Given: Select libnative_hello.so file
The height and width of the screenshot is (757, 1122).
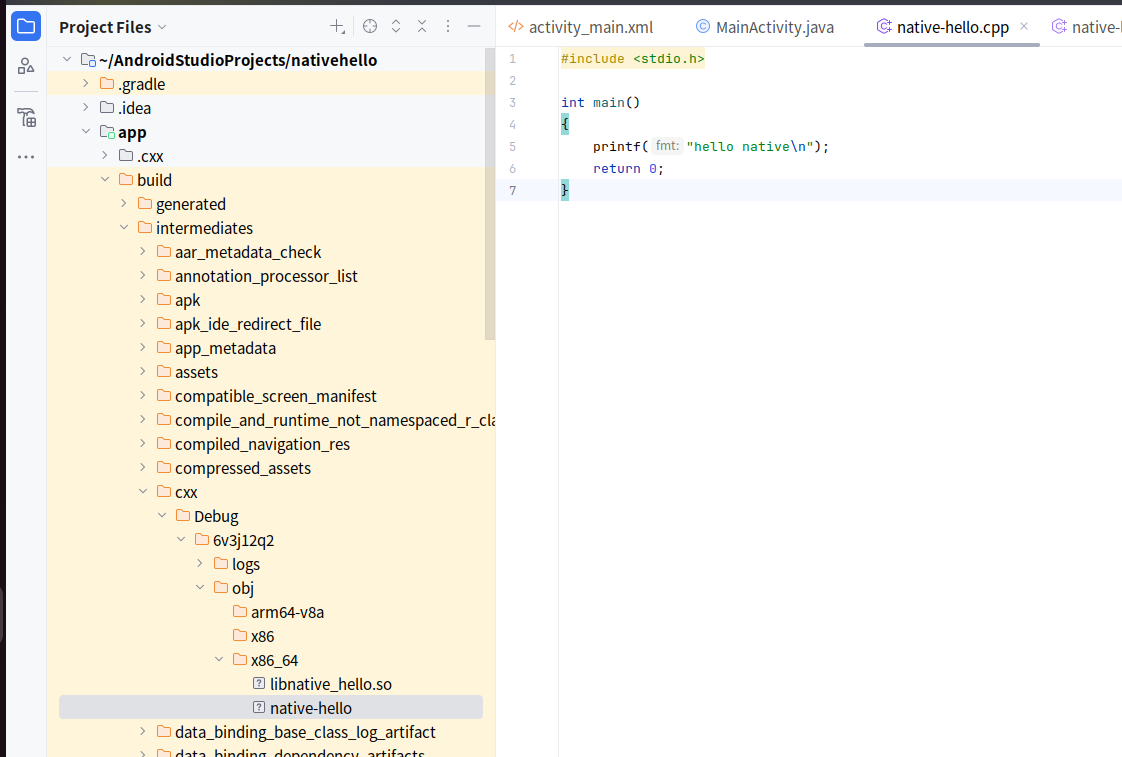Looking at the screenshot, I should (x=322, y=684).
